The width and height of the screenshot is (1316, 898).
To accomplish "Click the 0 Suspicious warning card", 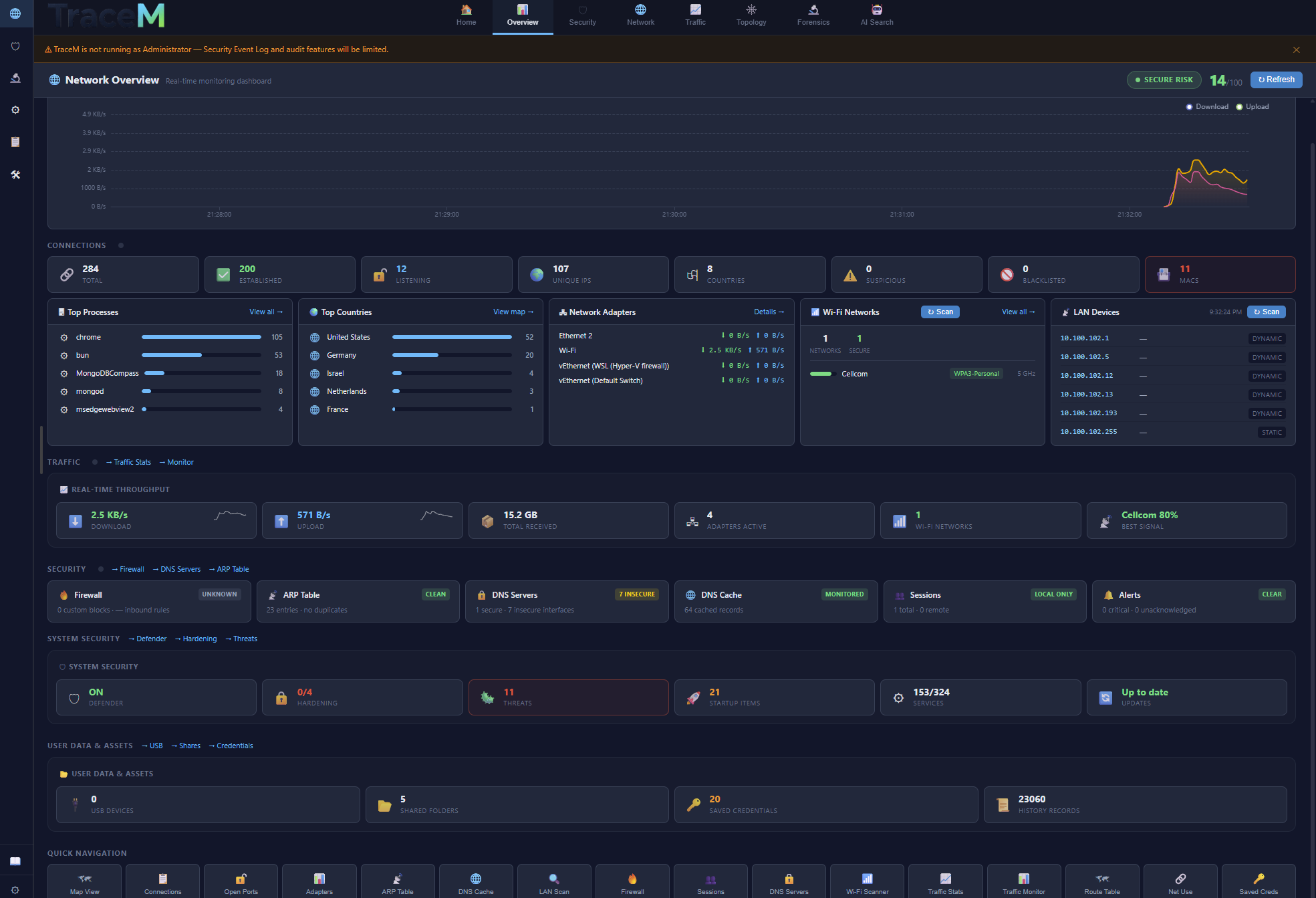I will pos(906,274).
